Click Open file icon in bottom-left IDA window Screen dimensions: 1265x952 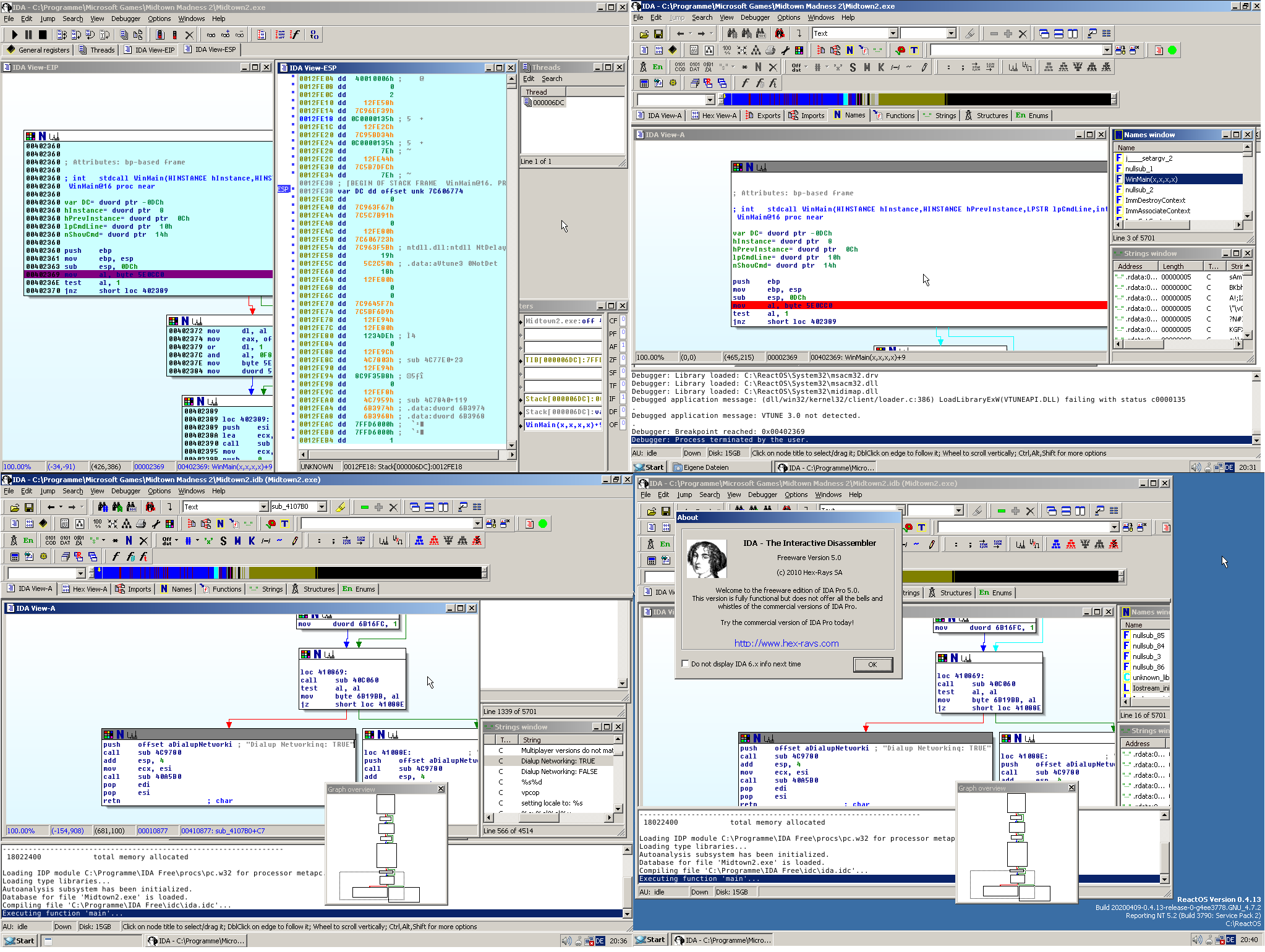[x=14, y=507]
